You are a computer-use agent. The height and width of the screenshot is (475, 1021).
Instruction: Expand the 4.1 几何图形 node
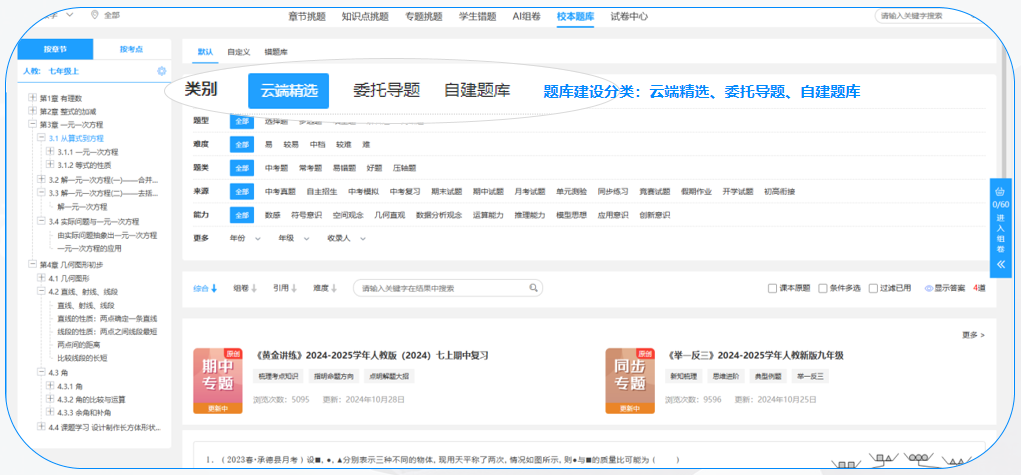click(x=41, y=278)
